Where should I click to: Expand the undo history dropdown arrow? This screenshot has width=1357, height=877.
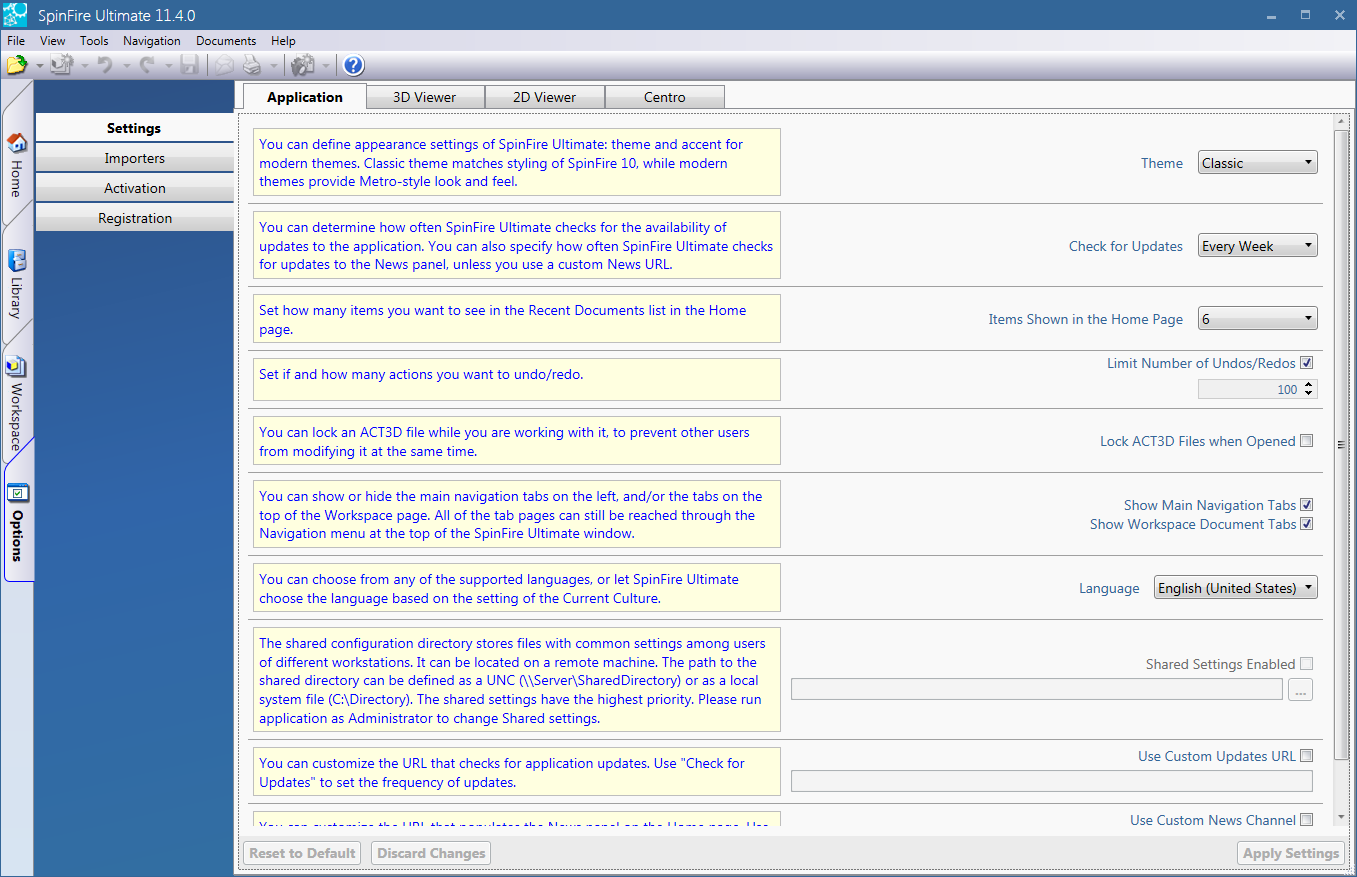126,67
